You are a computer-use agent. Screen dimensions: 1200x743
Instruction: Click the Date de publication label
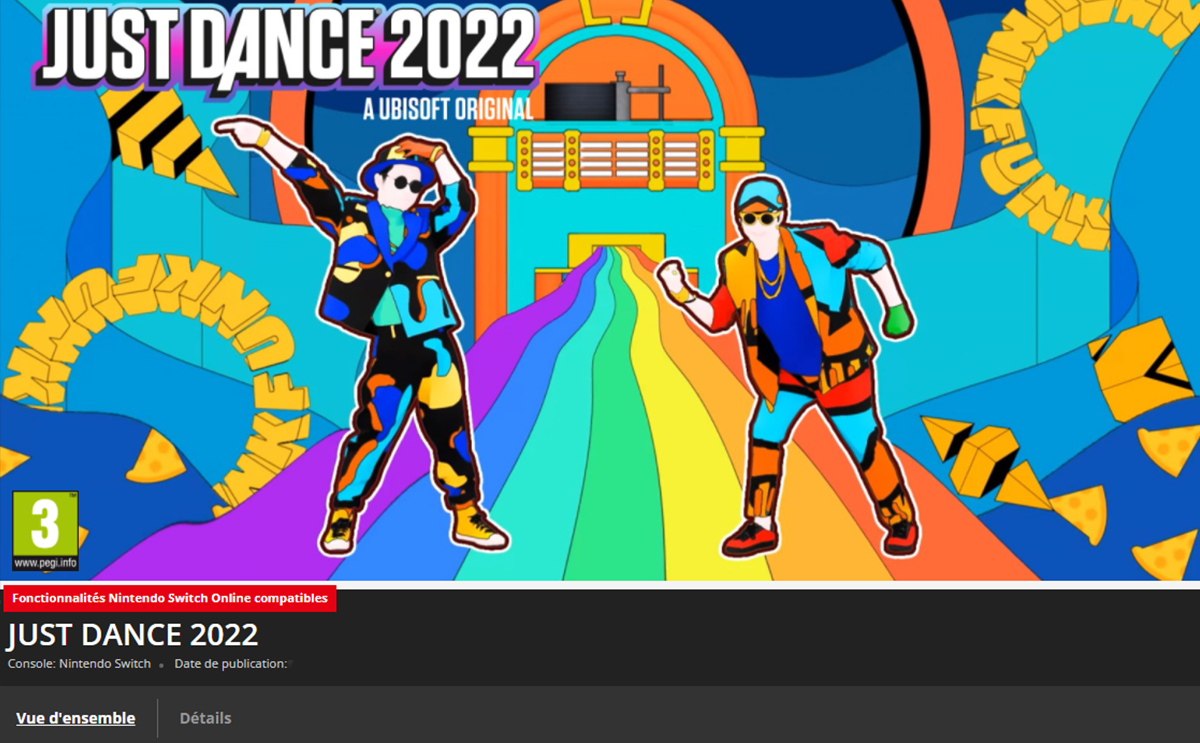tap(231, 664)
